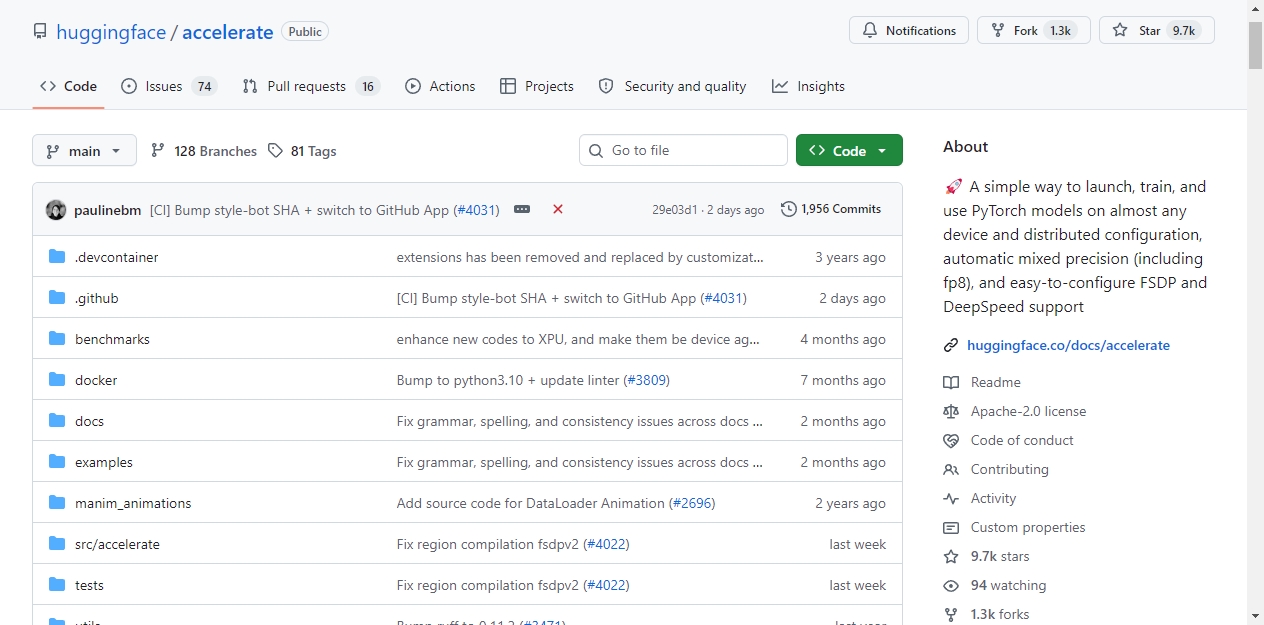The image size is (1264, 625).
Task: Click the manim_animations folder icon
Action: tap(57, 503)
